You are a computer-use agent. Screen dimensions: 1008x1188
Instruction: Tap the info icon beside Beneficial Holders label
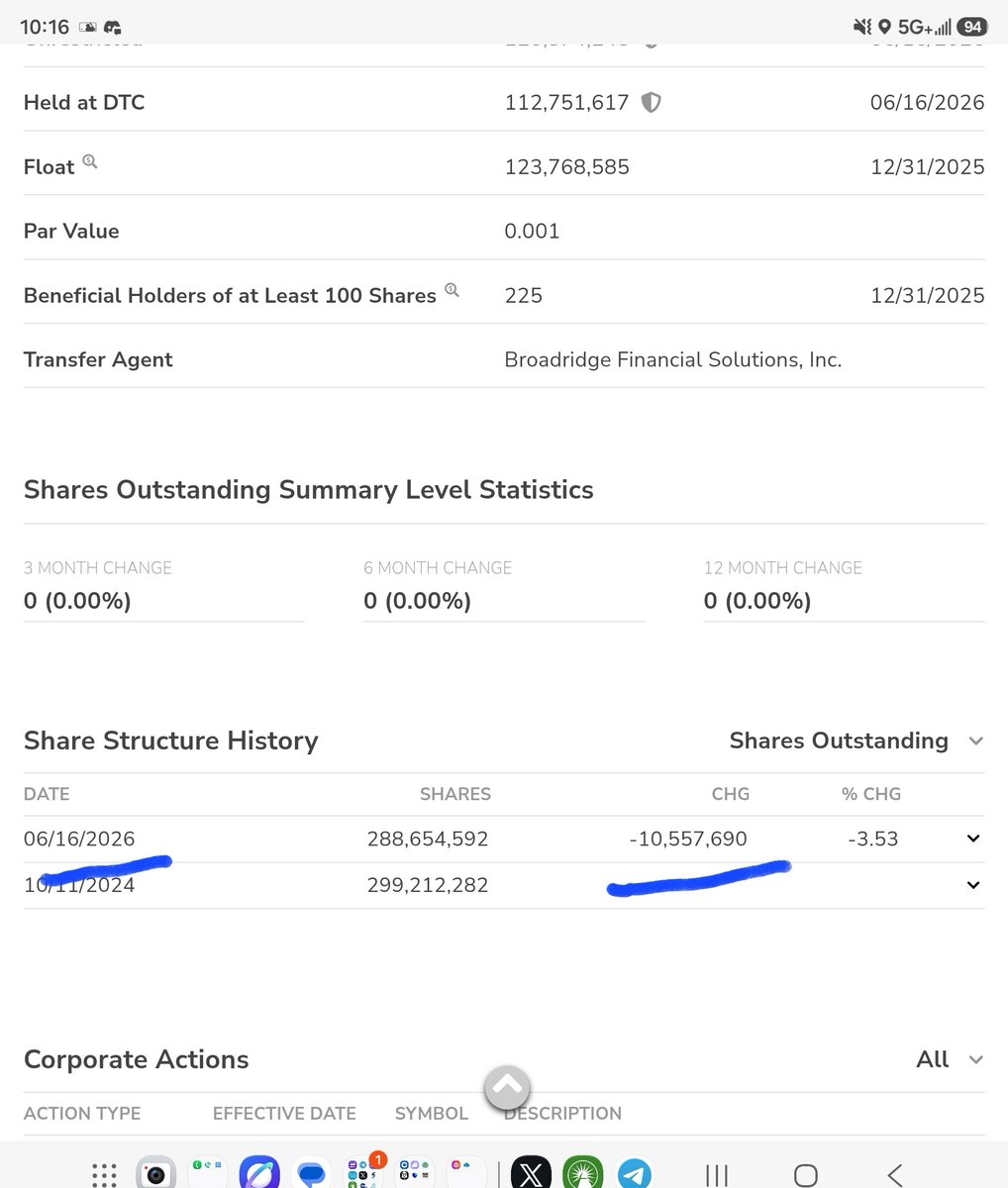pyautogui.click(x=452, y=290)
